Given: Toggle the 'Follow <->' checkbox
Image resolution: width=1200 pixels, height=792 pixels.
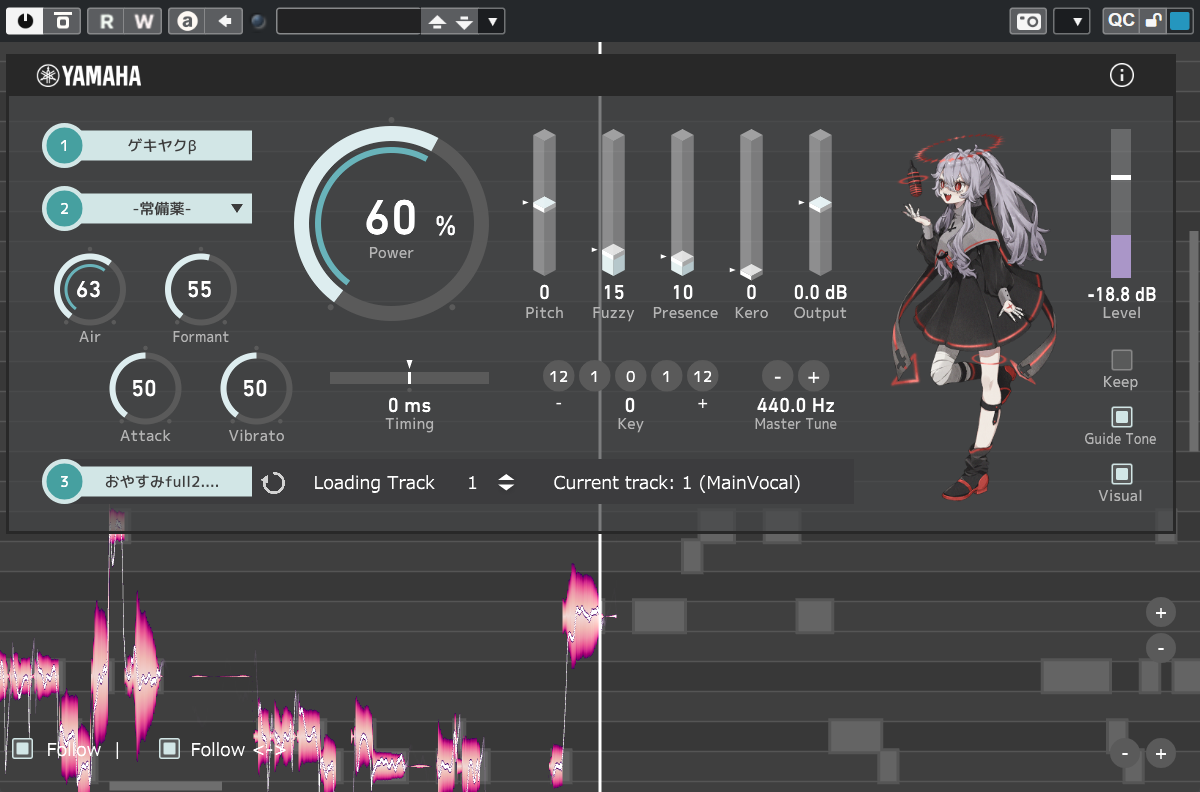Looking at the screenshot, I should pyautogui.click(x=170, y=749).
